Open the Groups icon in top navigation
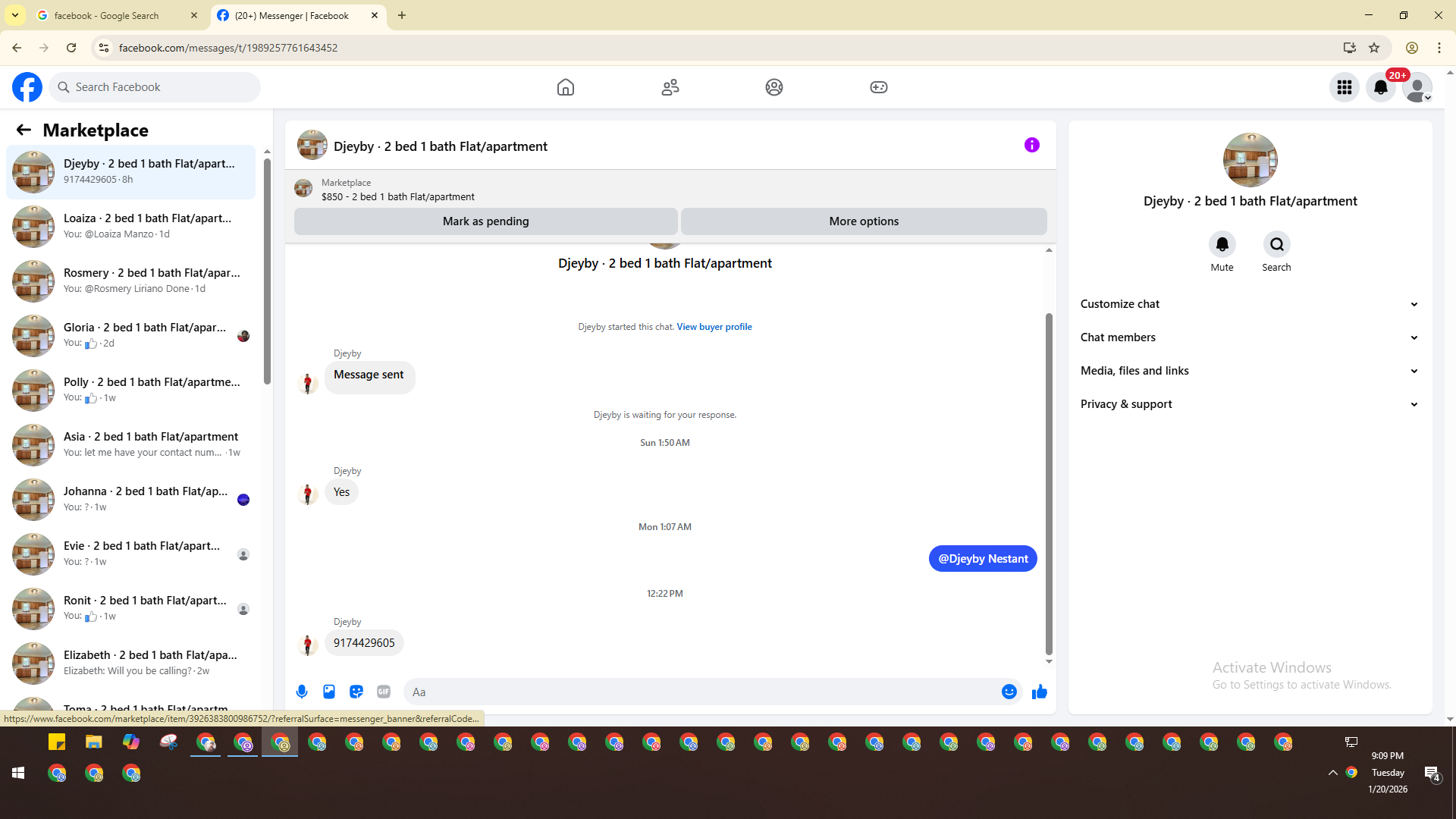The height and width of the screenshot is (819, 1456). [774, 87]
